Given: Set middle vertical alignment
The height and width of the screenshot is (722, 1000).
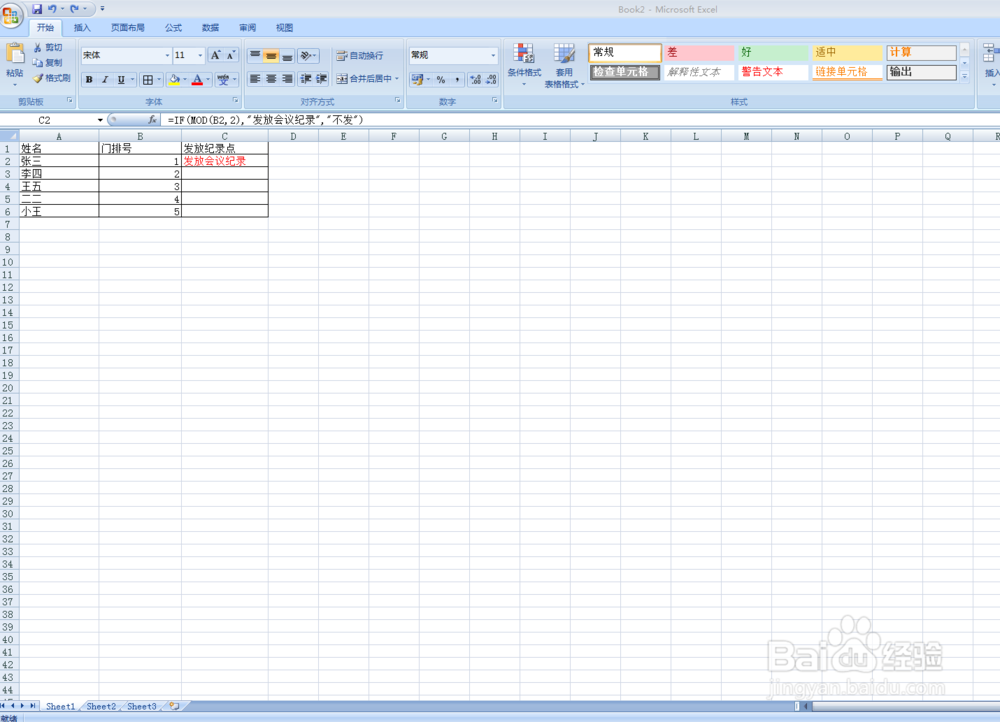Looking at the screenshot, I should point(271,55).
